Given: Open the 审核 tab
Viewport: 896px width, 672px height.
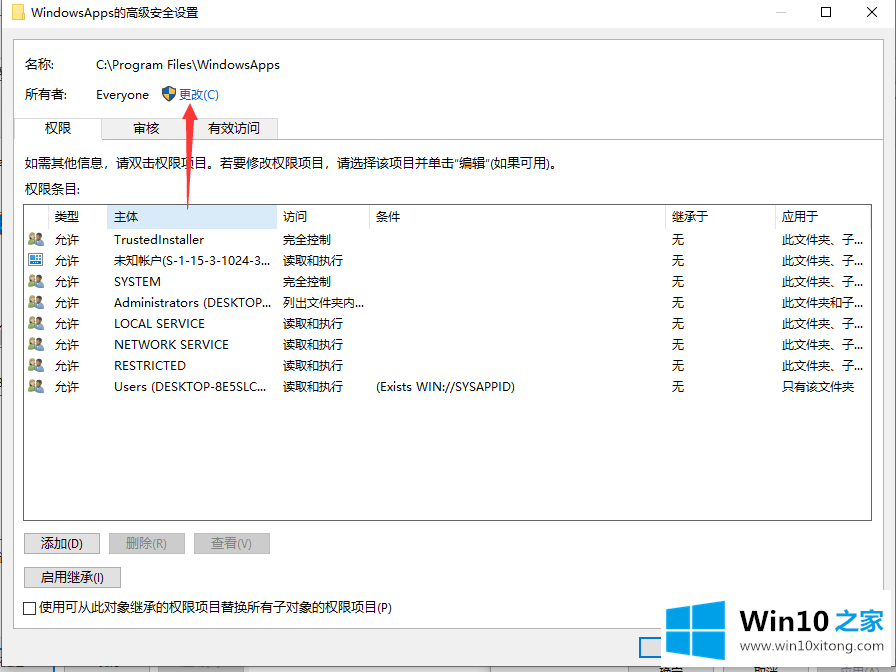Looking at the screenshot, I should pos(146,128).
